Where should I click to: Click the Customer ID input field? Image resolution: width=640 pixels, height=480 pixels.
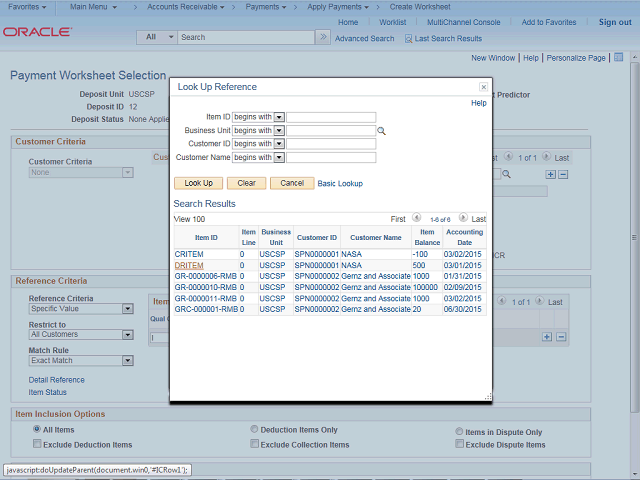(331, 144)
